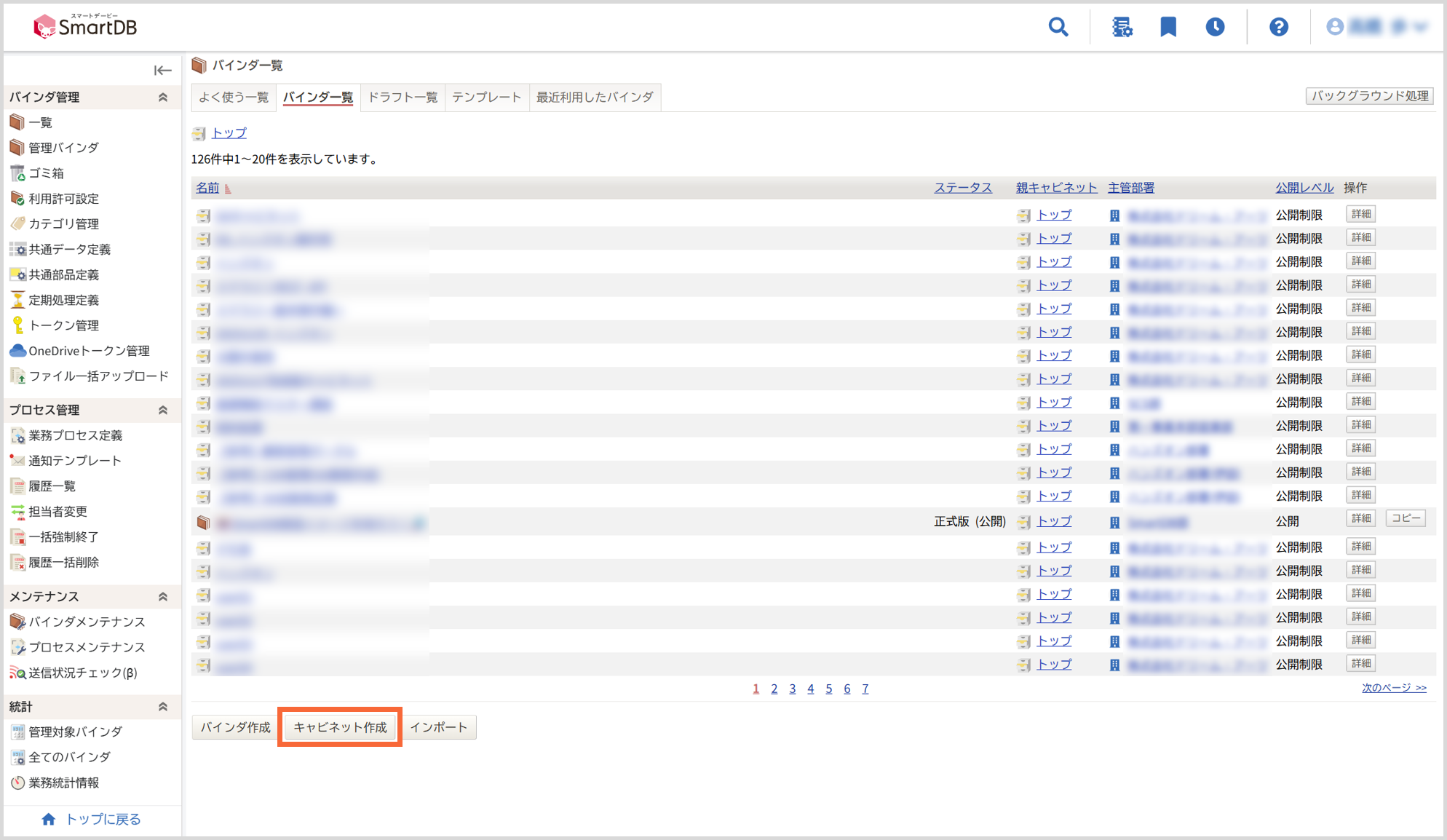Click the 履歴一覧 icon

17,486
